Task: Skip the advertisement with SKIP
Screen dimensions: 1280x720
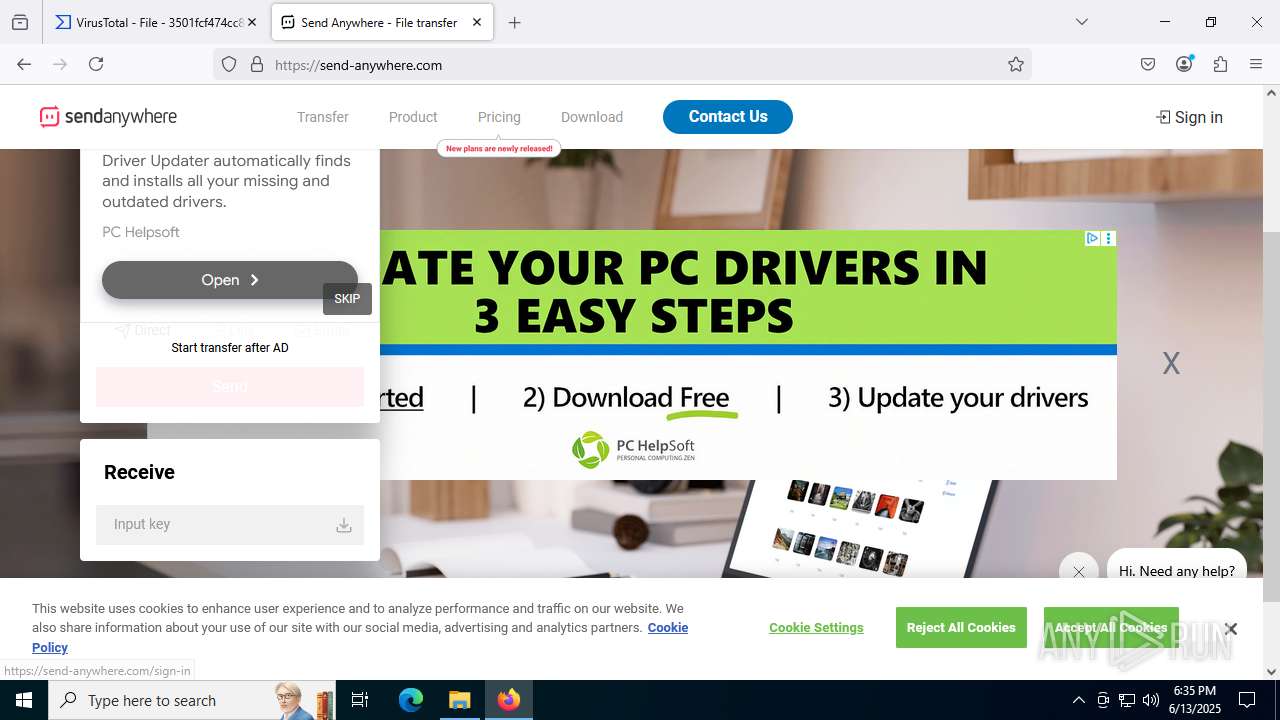Action: pyautogui.click(x=347, y=299)
